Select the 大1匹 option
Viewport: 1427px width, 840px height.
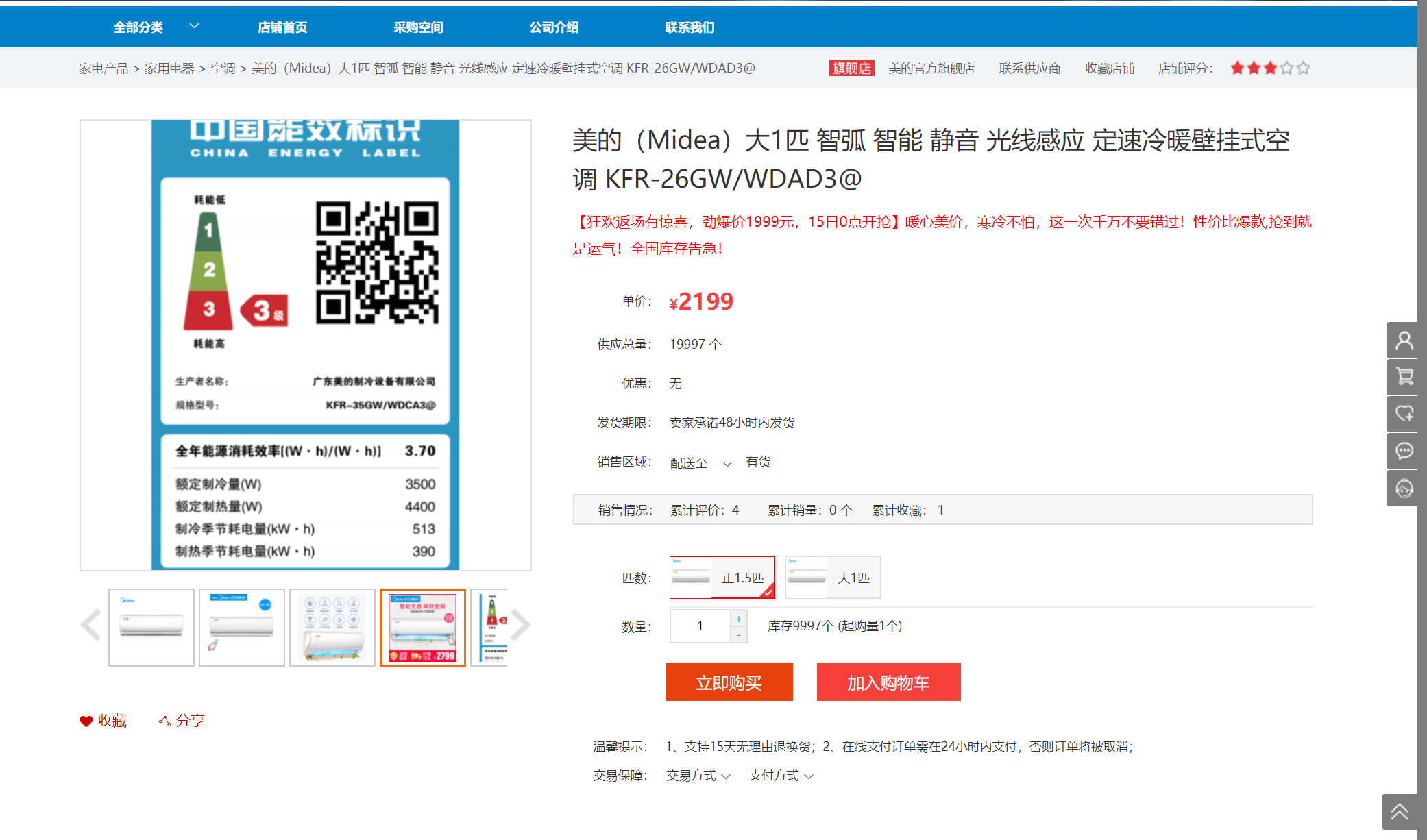tap(833, 578)
